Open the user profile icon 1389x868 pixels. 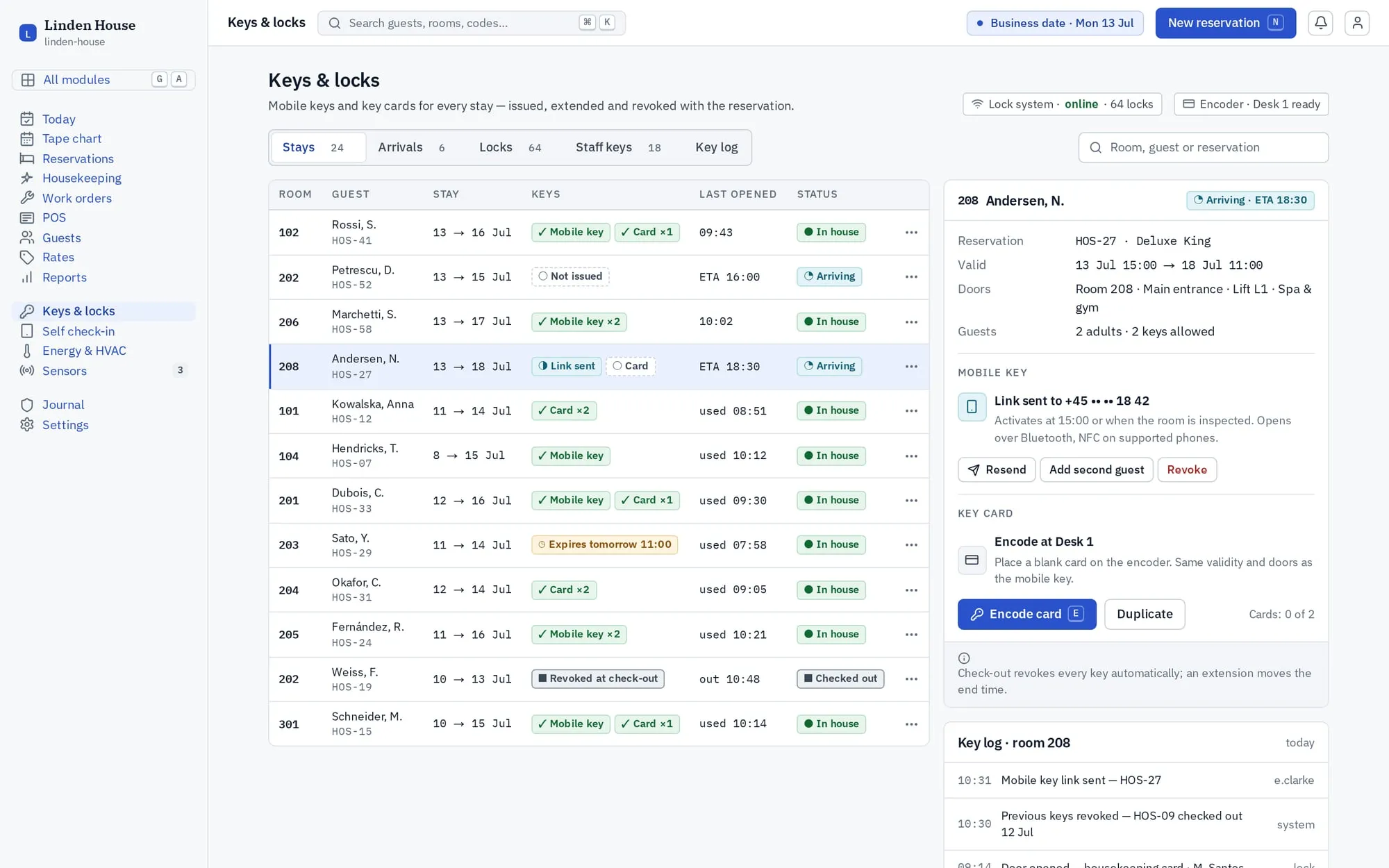pyautogui.click(x=1357, y=23)
